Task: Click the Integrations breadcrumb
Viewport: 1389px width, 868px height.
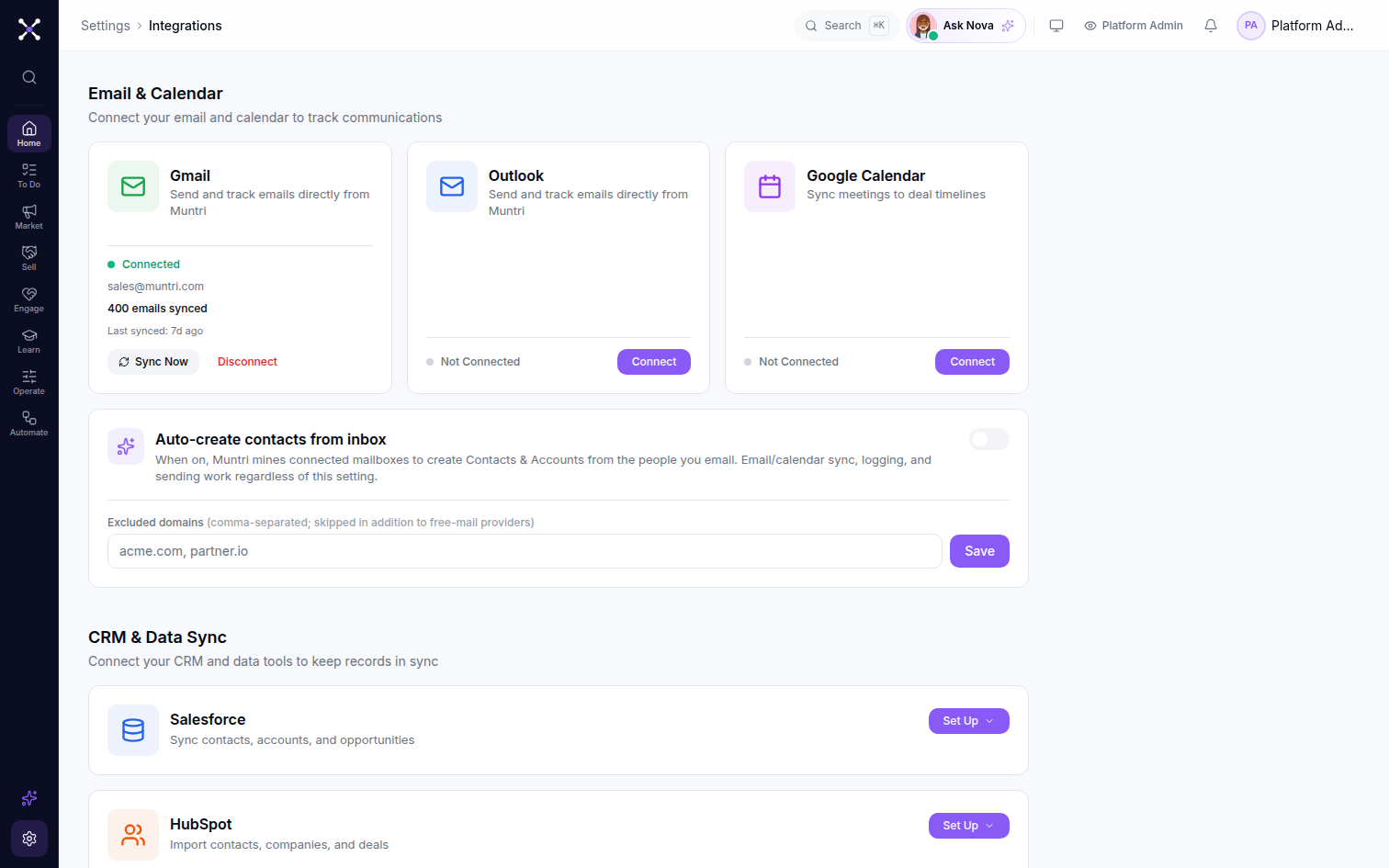Action: [x=186, y=26]
